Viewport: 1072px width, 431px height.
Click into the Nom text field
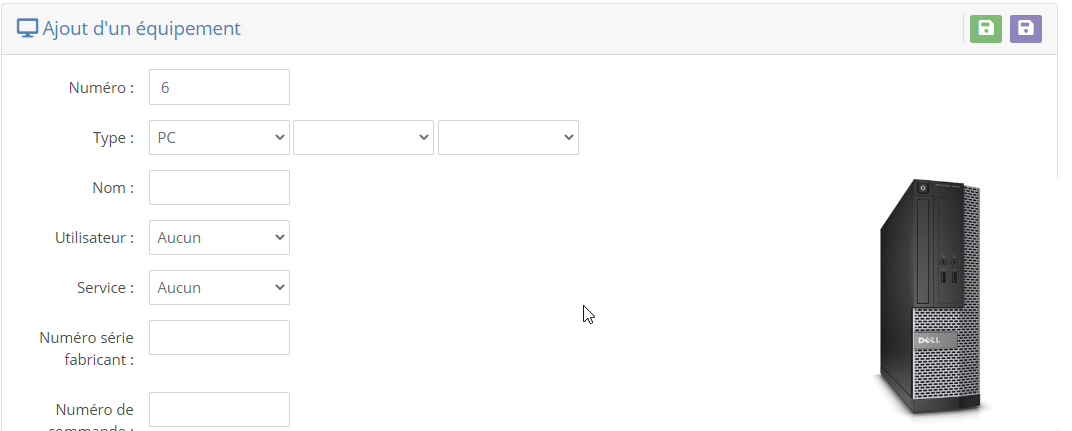point(219,187)
